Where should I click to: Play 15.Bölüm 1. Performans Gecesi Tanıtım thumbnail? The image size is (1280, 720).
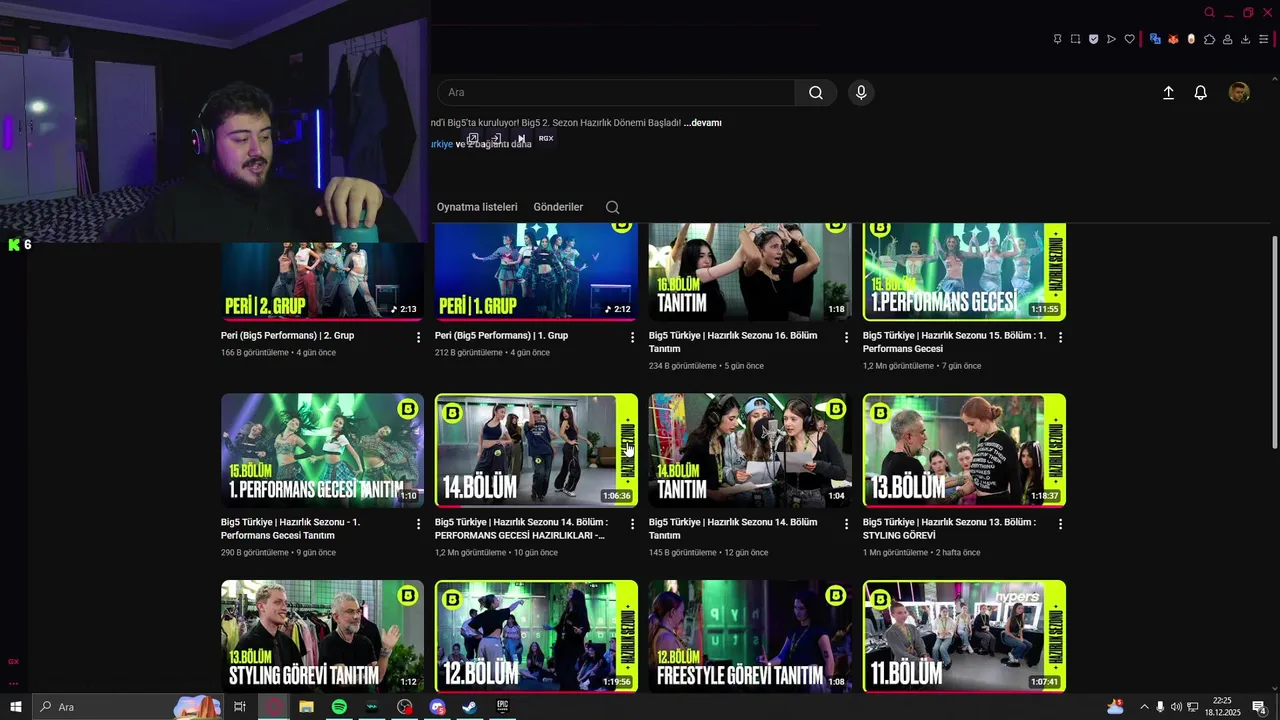point(322,450)
